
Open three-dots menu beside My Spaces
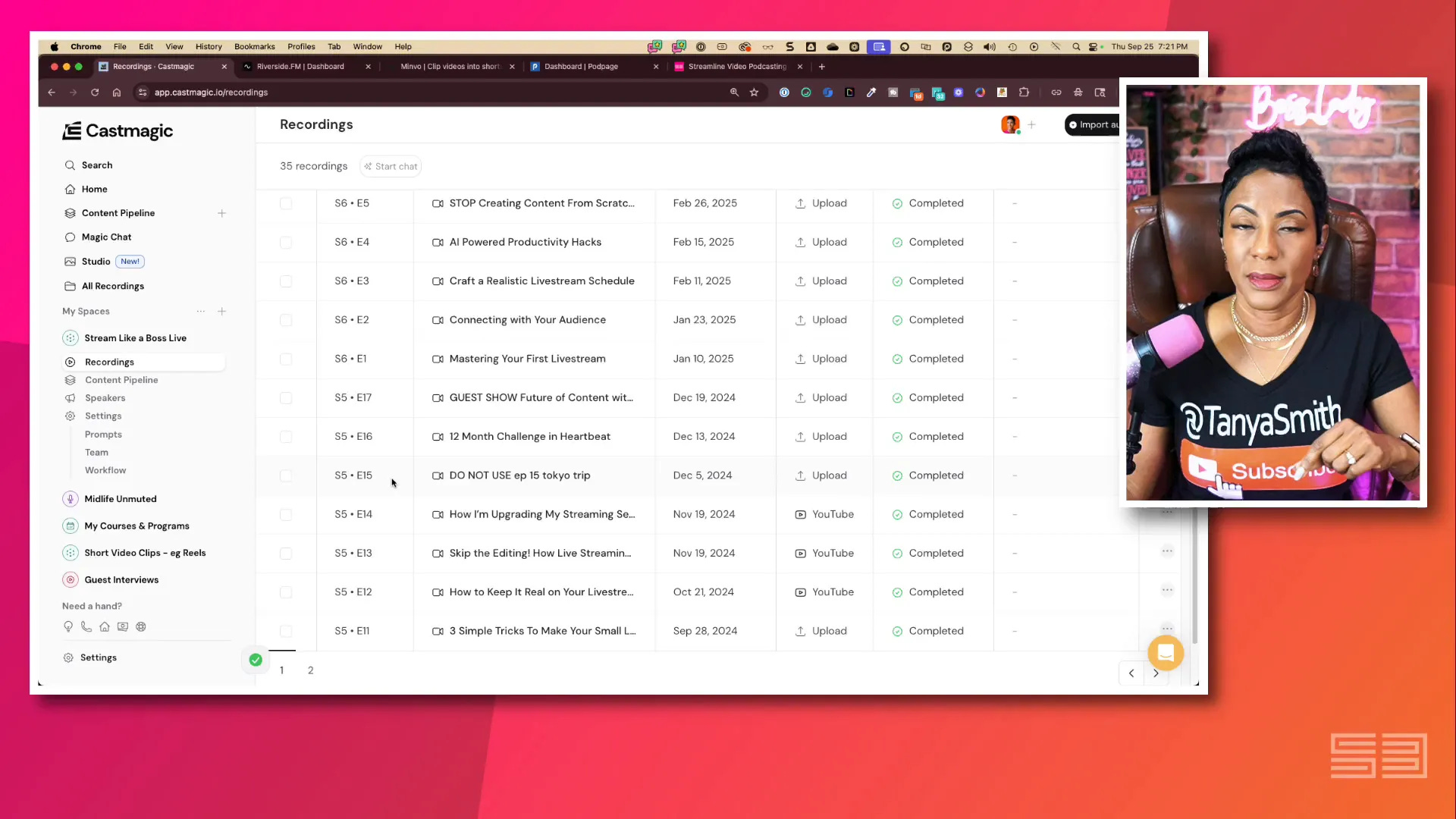point(201,312)
